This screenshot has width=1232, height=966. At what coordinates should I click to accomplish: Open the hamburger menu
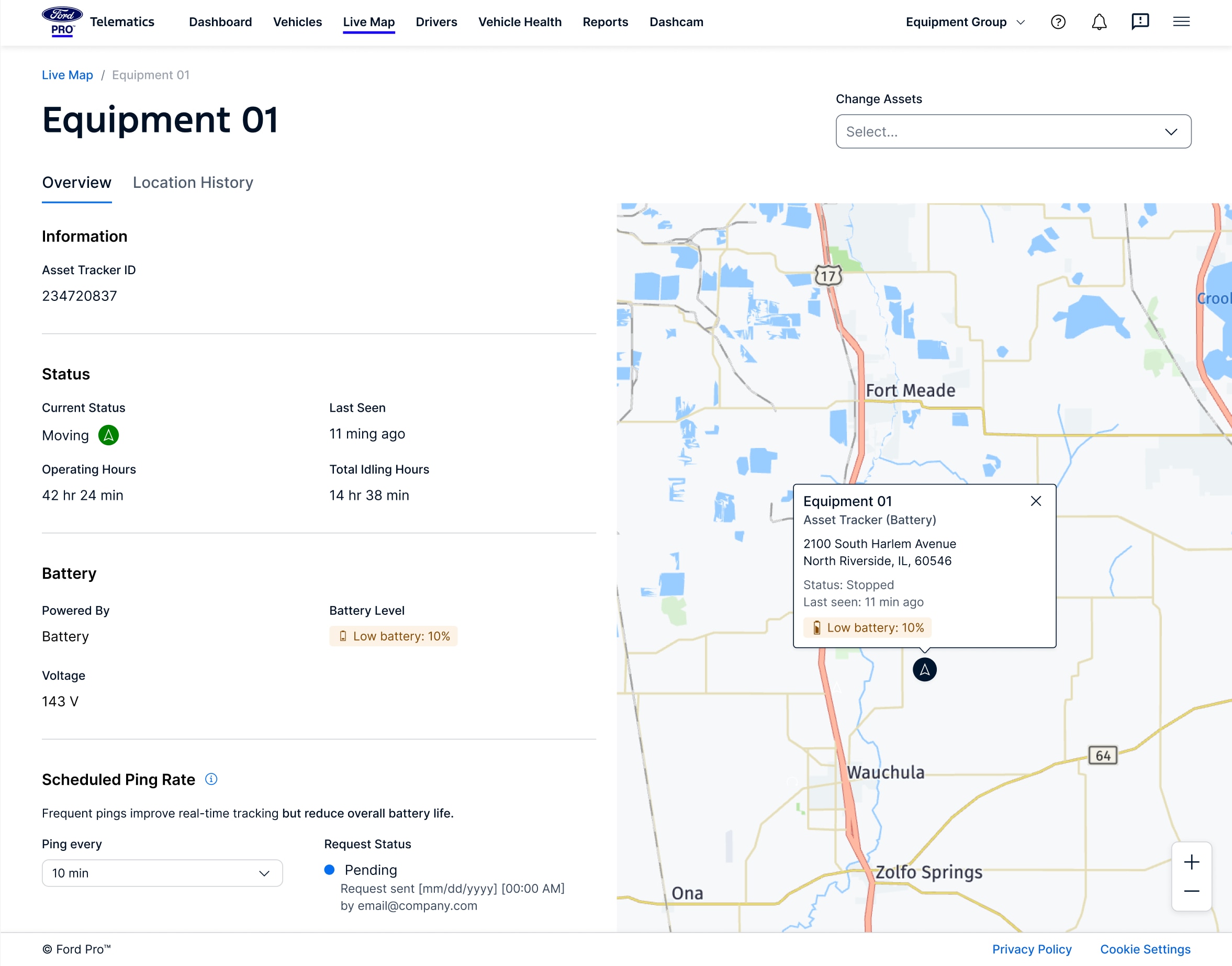(1182, 22)
